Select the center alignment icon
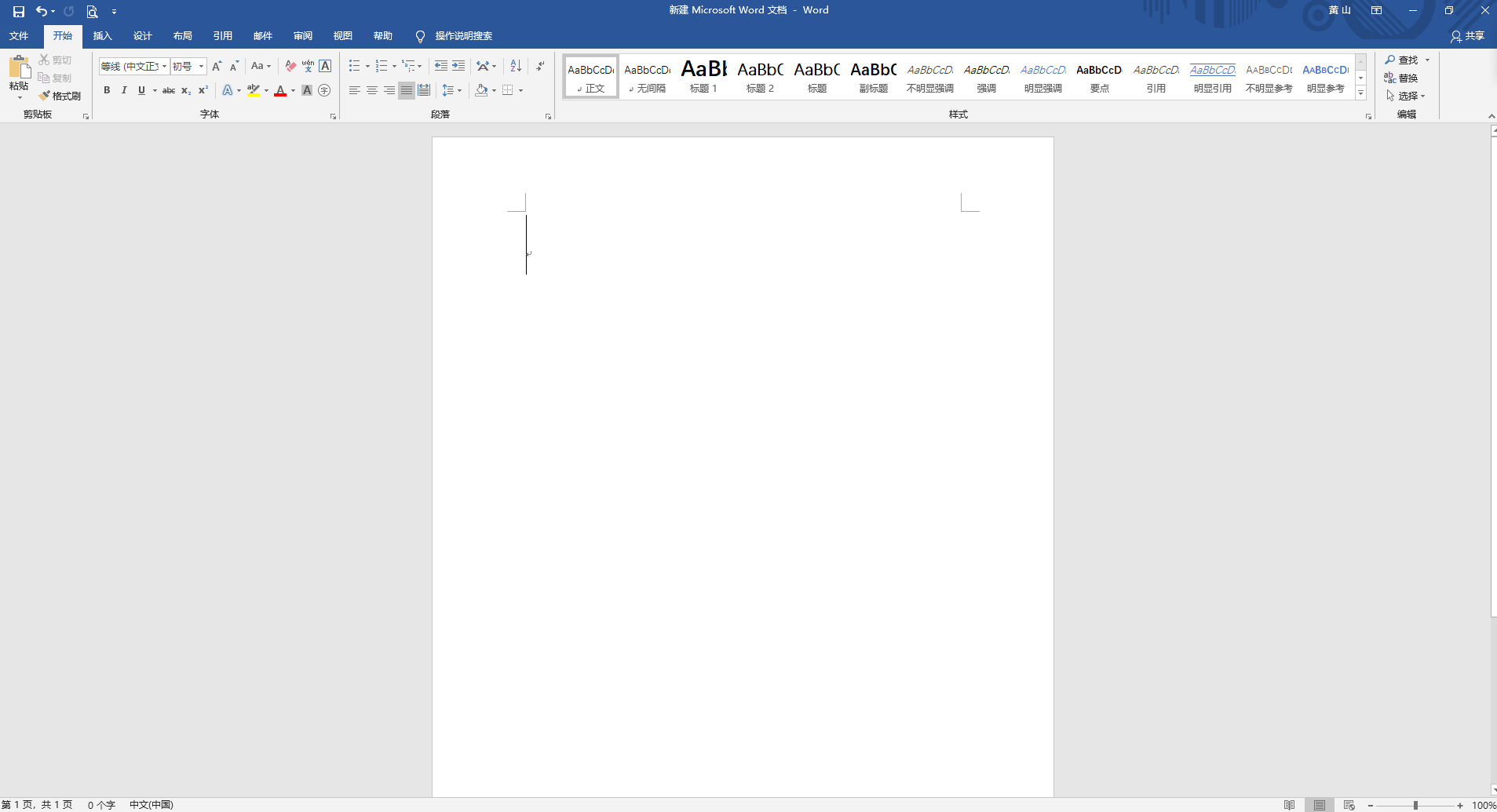This screenshot has width=1497, height=812. tap(372, 90)
